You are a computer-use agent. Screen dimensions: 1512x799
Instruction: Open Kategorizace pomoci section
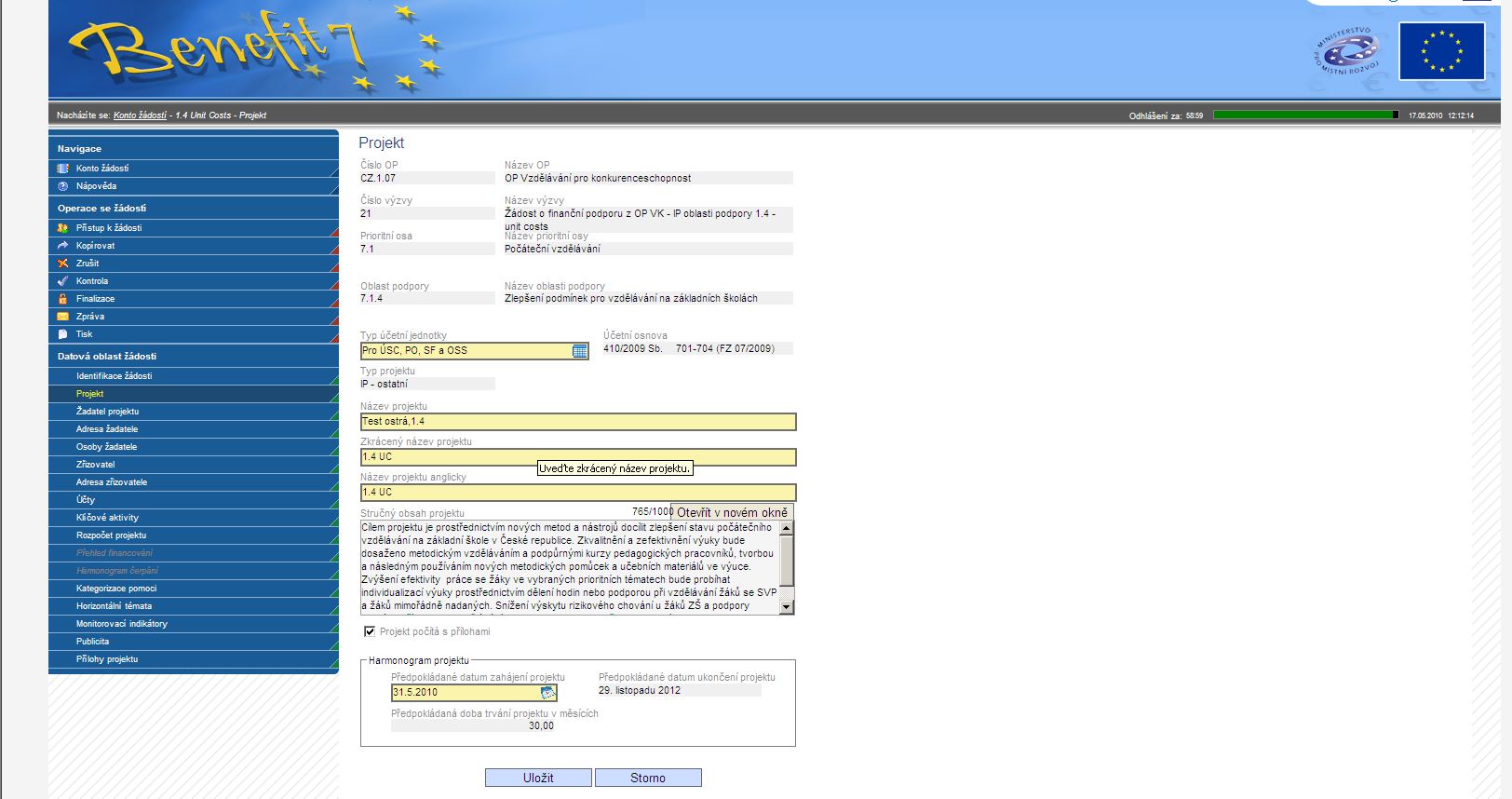194,589
